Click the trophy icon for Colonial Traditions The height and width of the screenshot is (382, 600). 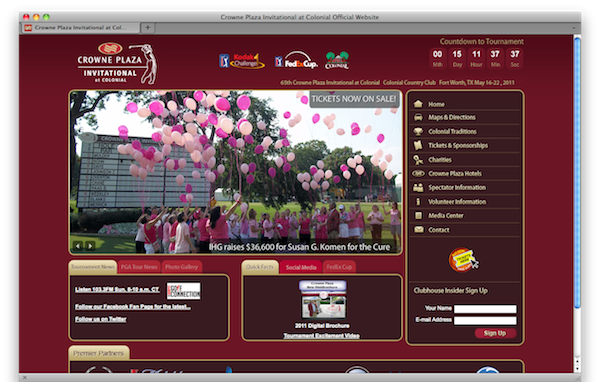pyautogui.click(x=418, y=131)
